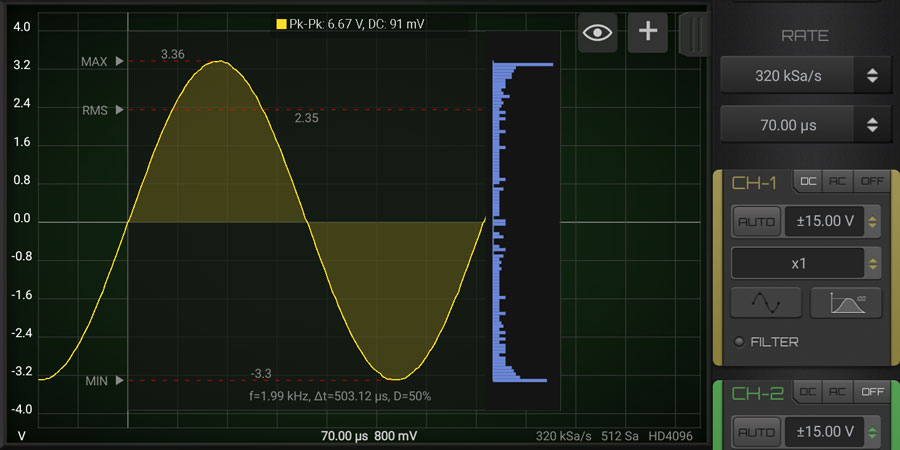The height and width of the screenshot is (450, 900).
Task: Click the eye visibility icon
Action: (x=598, y=32)
